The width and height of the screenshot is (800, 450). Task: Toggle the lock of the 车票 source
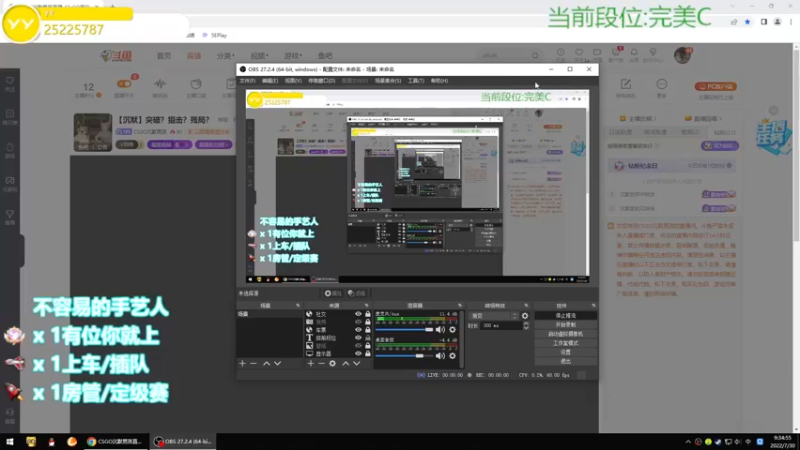(367, 330)
